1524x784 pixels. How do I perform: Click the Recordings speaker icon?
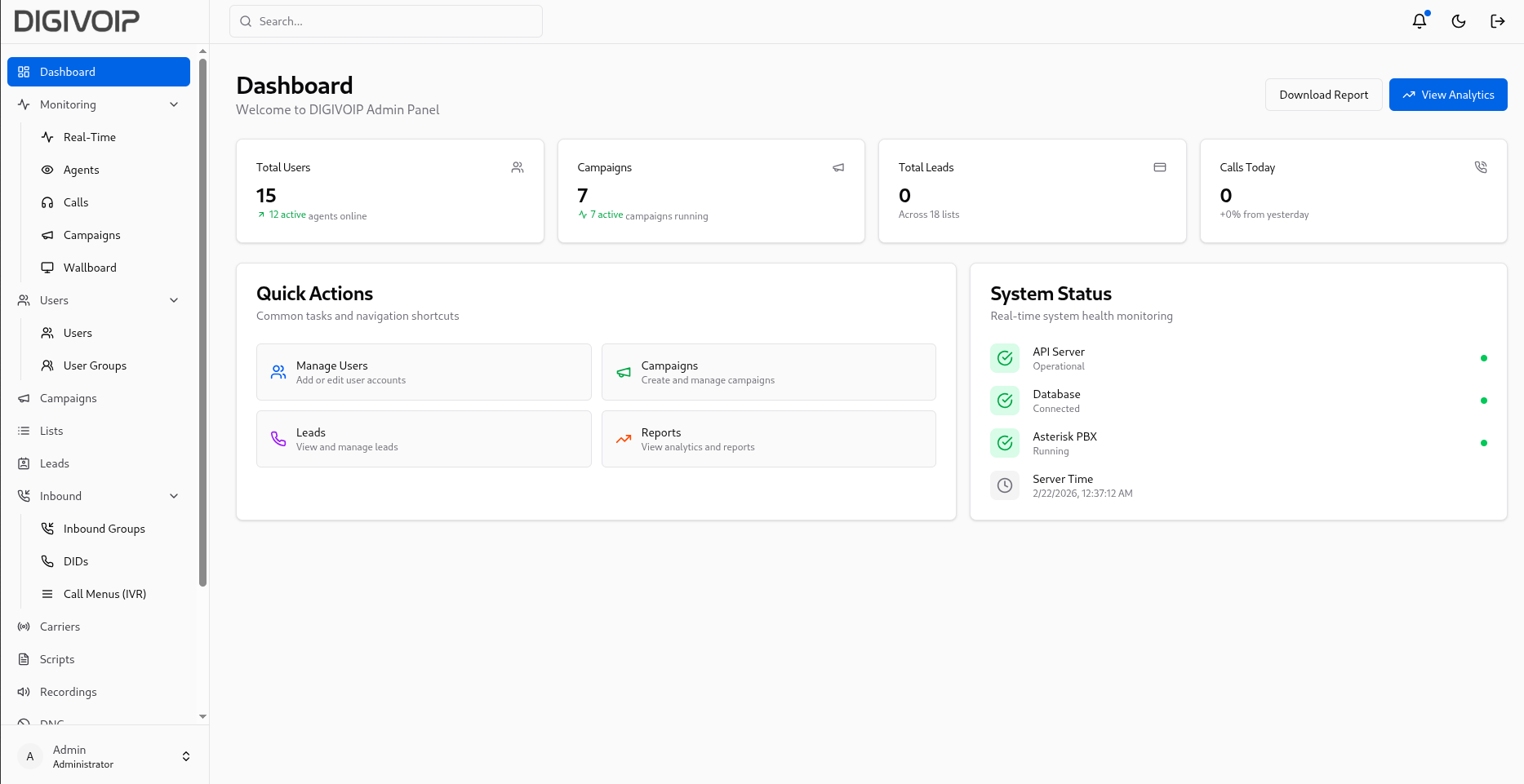click(24, 692)
